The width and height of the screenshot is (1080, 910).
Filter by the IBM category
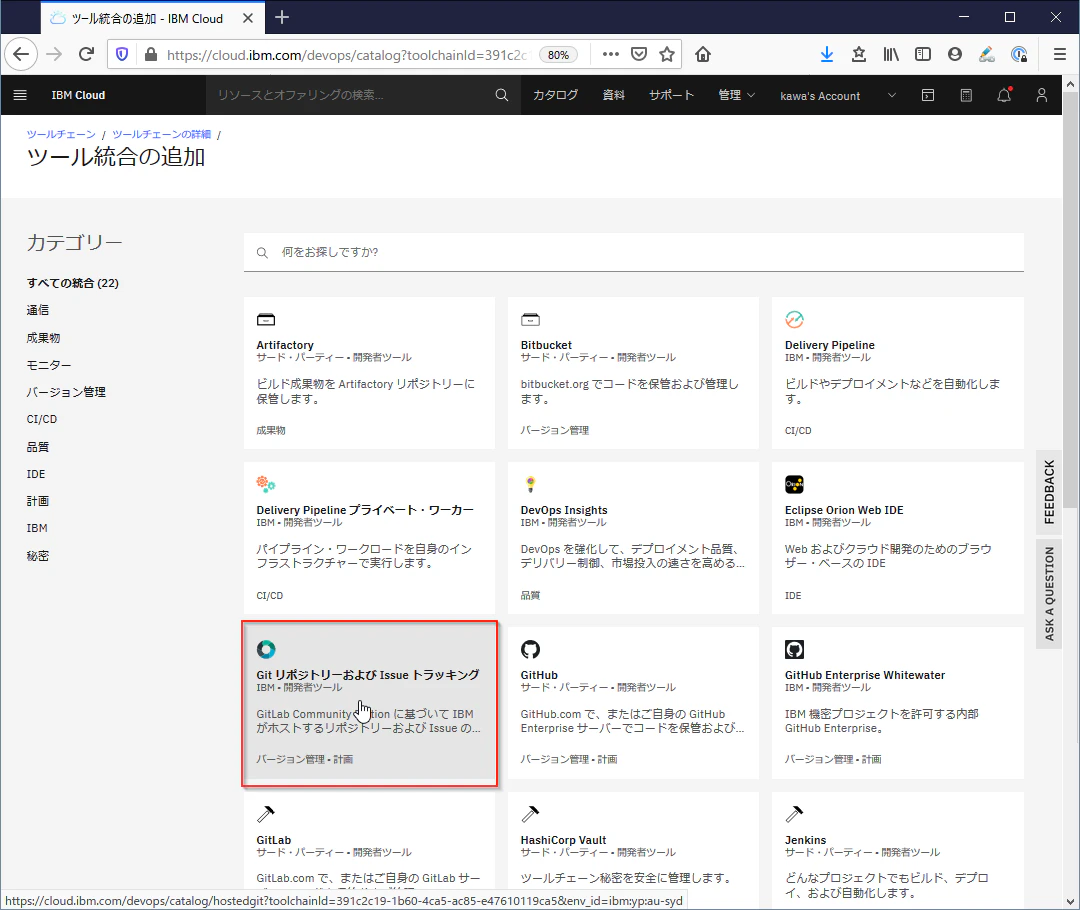click(37, 528)
